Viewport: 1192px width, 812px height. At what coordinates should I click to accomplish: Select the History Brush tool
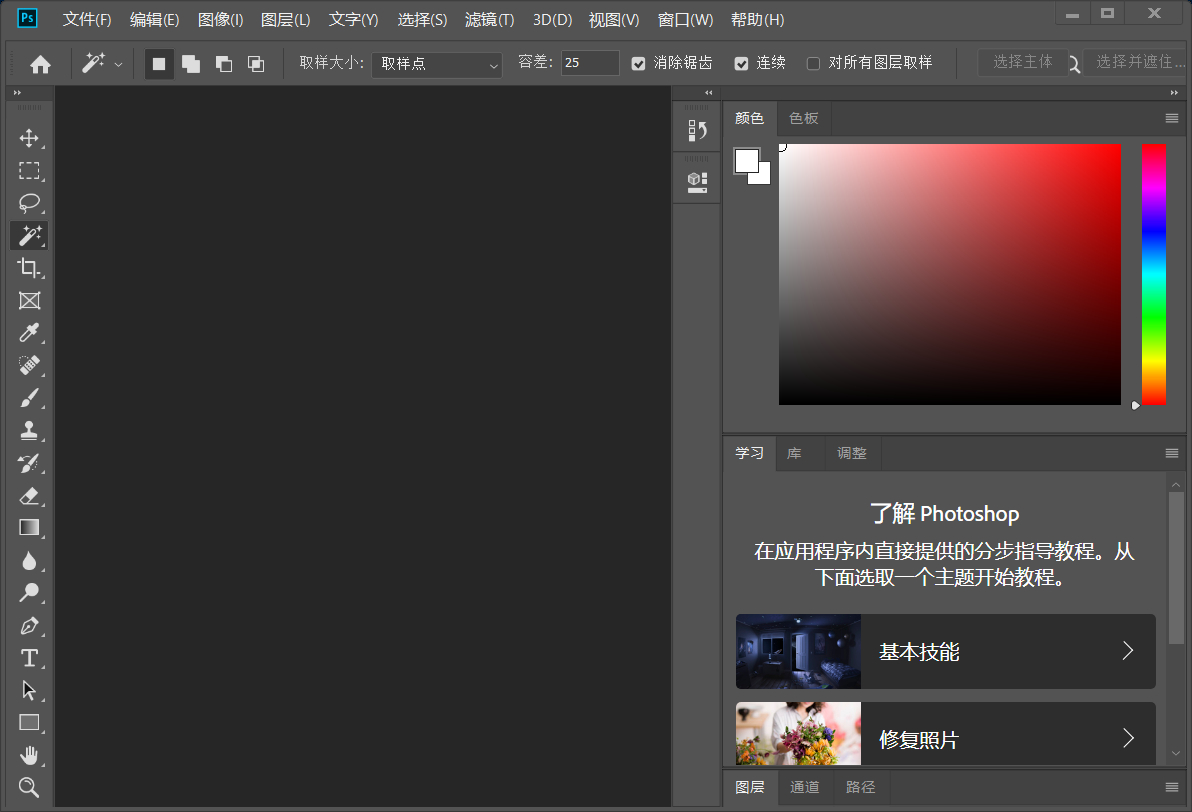[x=30, y=463]
